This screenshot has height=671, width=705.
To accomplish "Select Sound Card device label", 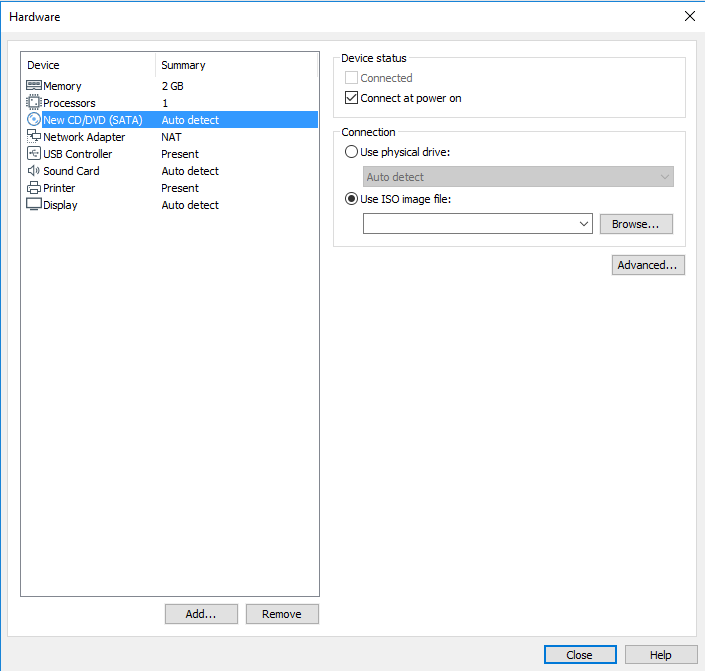I will point(71,171).
